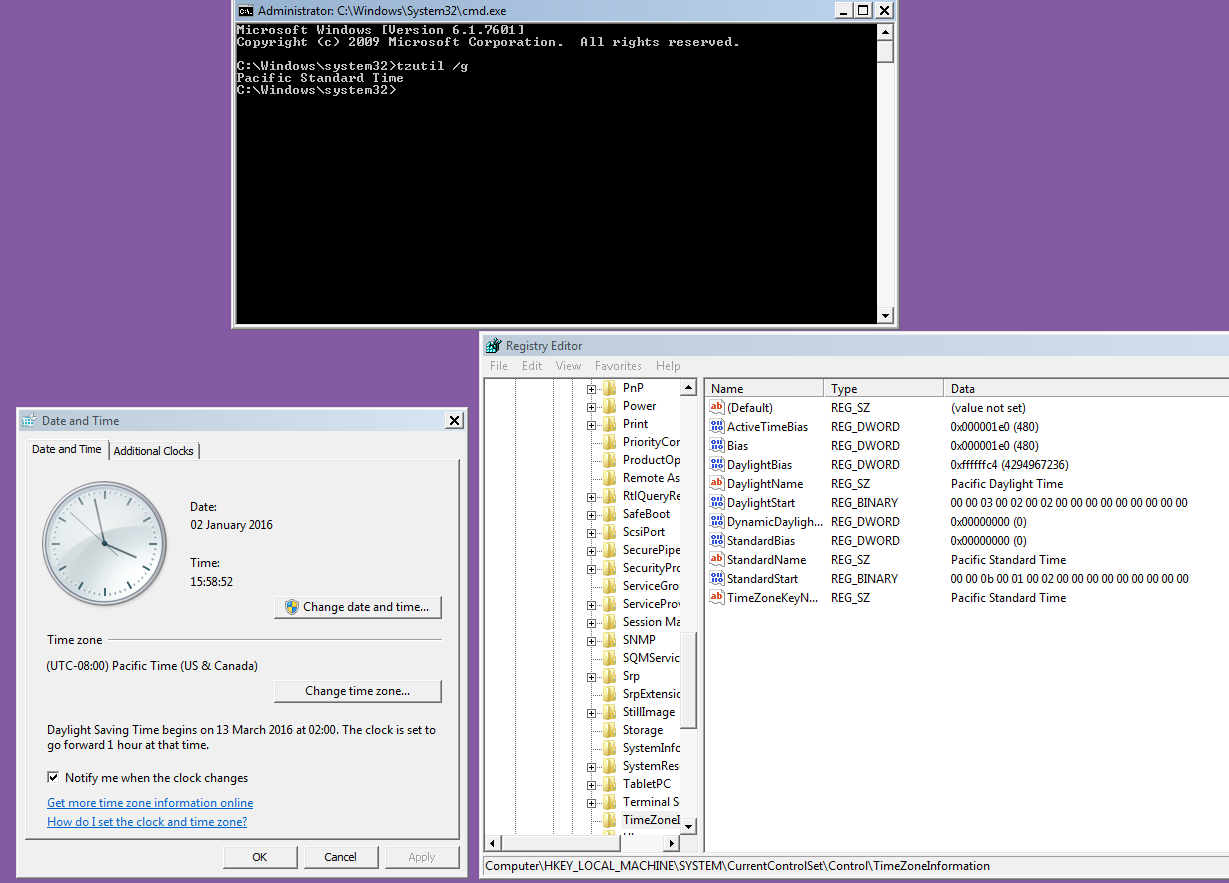The image size is (1229, 883).
Task: Click the PriorityCor key folder icon
Action: [x=609, y=442]
